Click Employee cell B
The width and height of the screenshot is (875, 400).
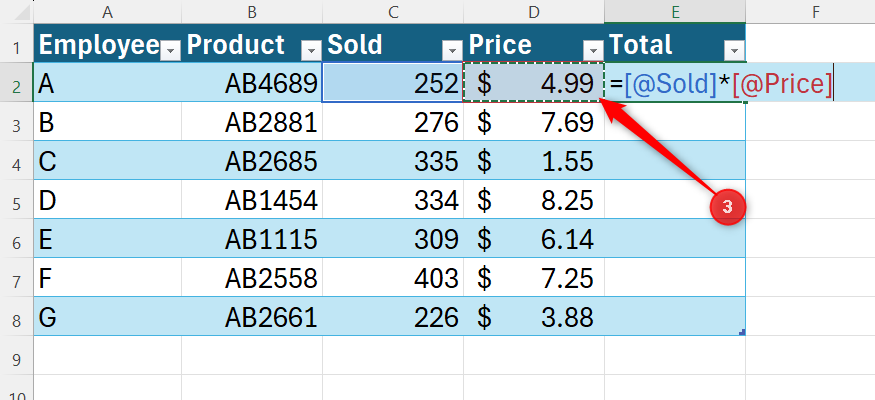pos(107,121)
